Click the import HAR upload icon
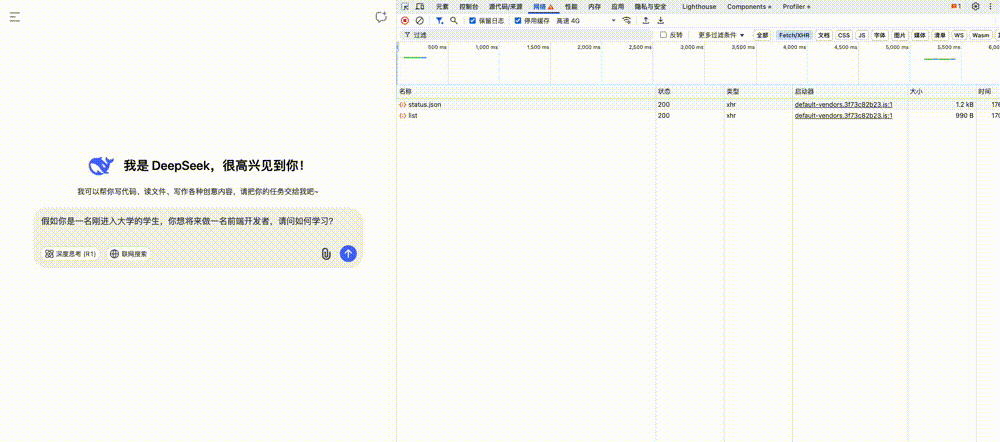This screenshot has height=442, width=1000. click(646, 20)
